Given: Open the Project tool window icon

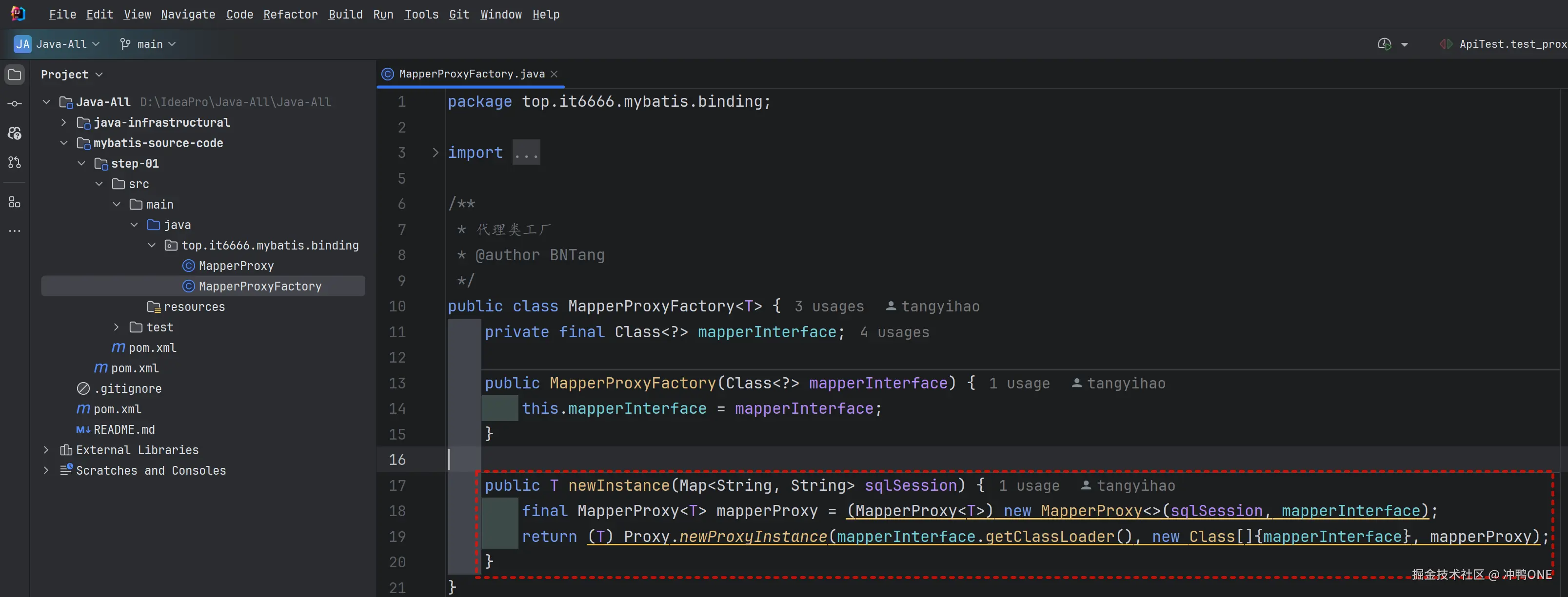Looking at the screenshot, I should 15,75.
